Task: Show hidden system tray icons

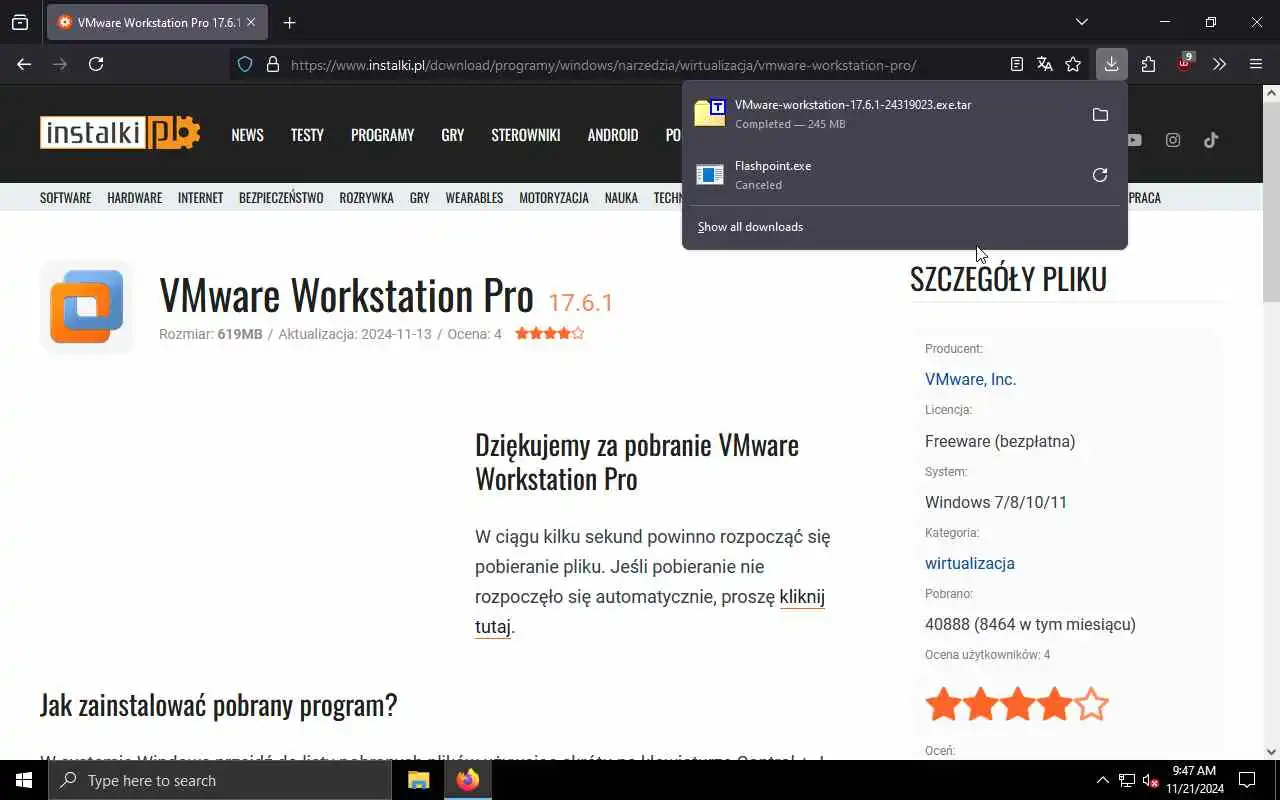Action: (x=1102, y=780)
